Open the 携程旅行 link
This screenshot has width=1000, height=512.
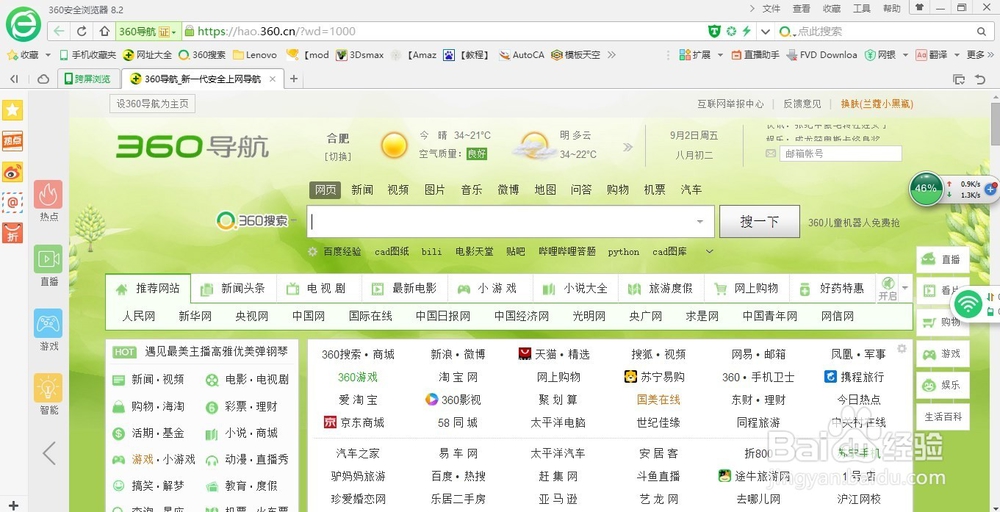tap(854, 377)
